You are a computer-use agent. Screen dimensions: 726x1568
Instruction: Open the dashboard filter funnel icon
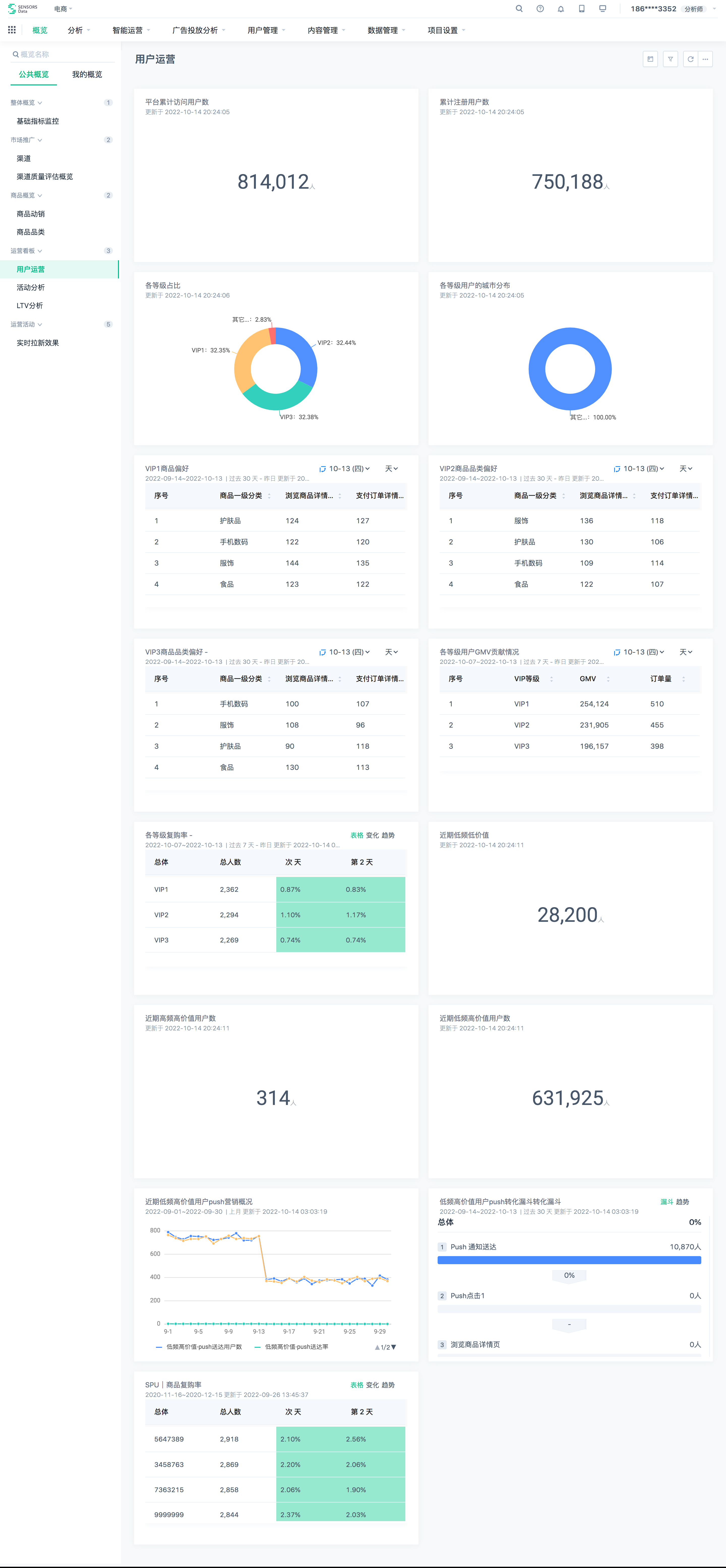[x=670, y=59]
